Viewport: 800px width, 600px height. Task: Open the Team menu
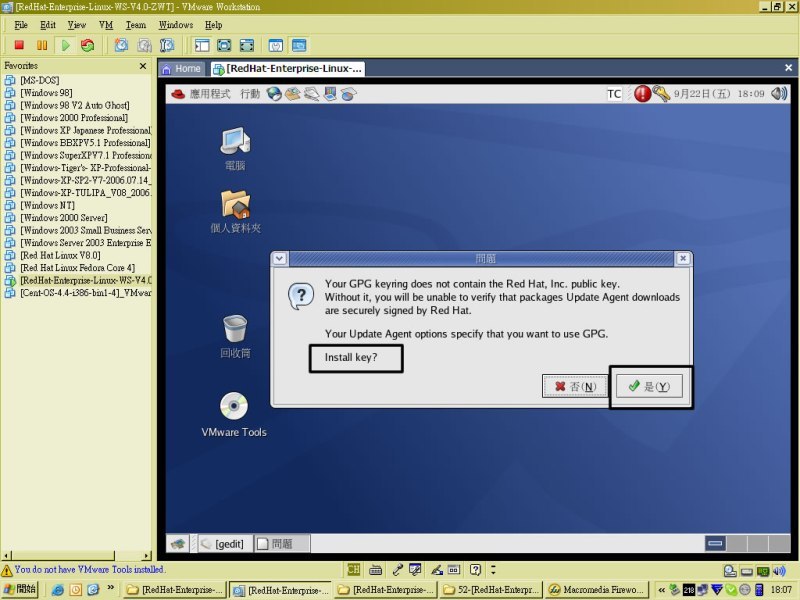point(136,25)
